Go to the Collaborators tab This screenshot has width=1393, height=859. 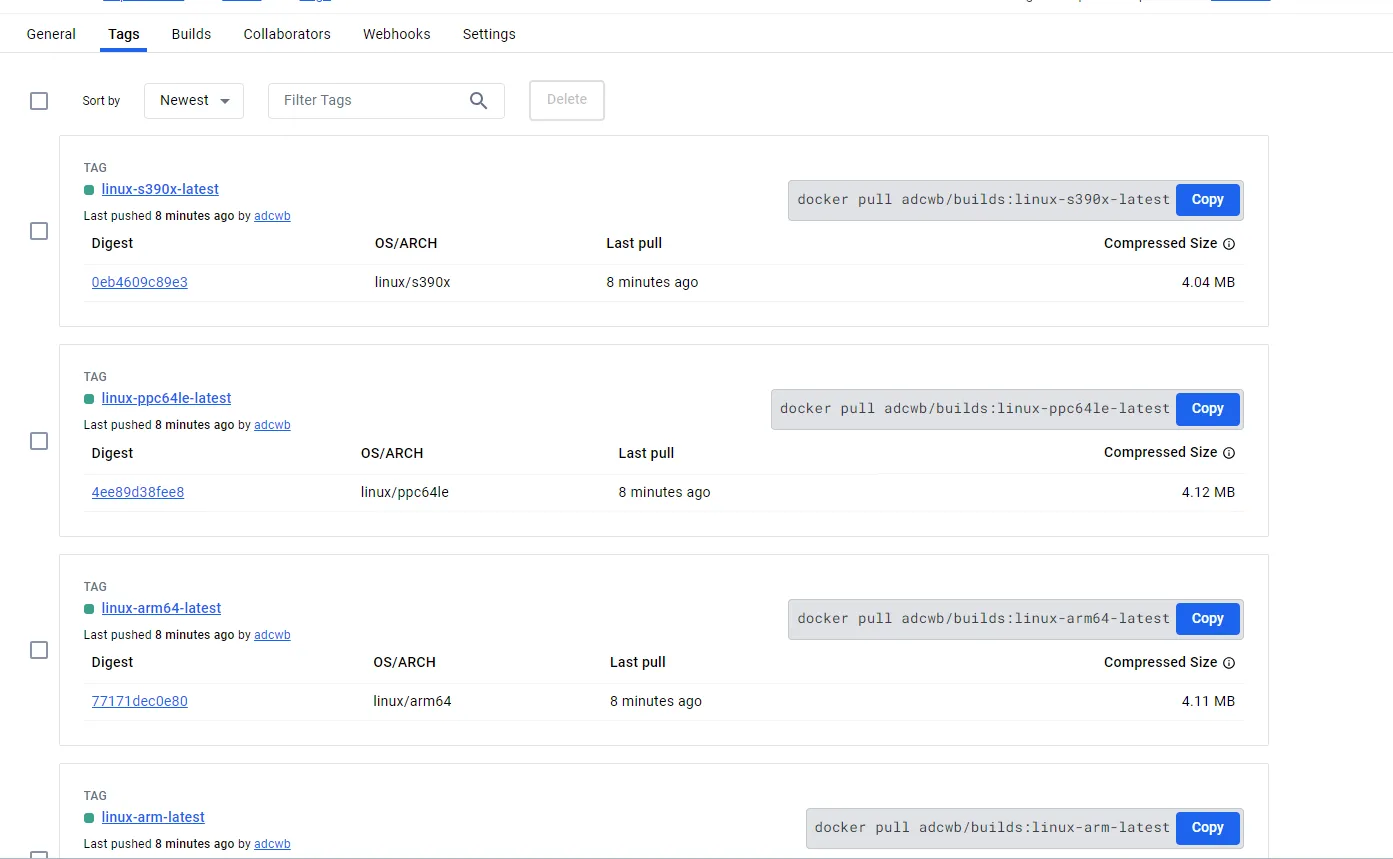(x=287, y=34)
